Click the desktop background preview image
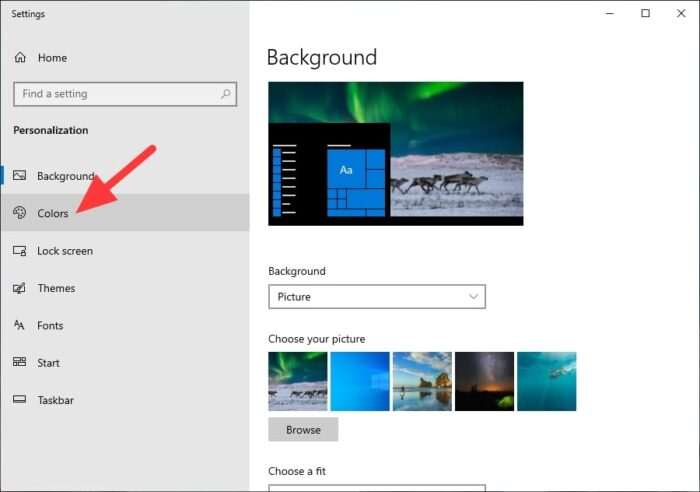Screen dimensions: 700x492 click(396, 154)
